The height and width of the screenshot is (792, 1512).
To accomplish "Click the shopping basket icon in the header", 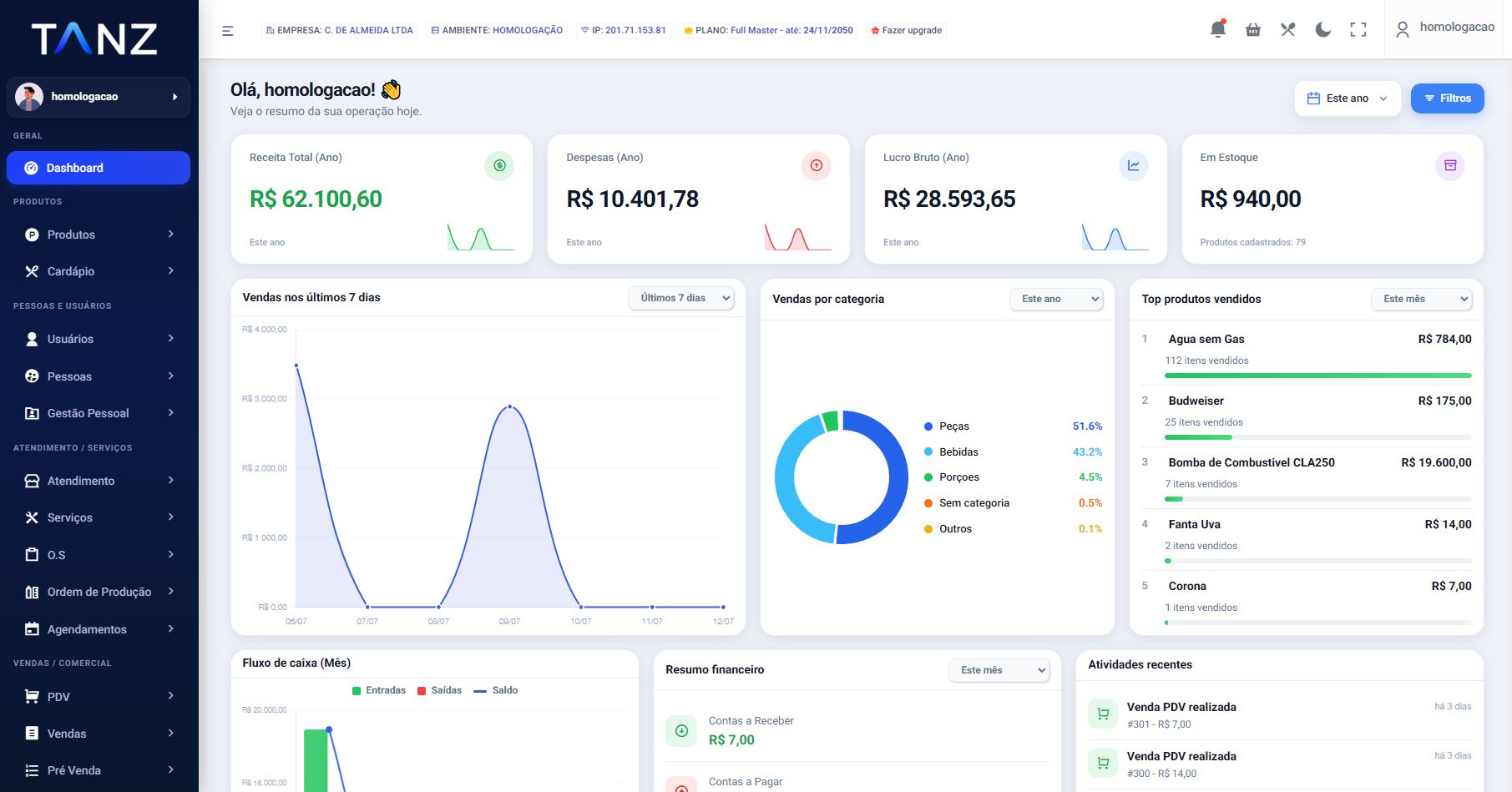I will point(1253,30).
